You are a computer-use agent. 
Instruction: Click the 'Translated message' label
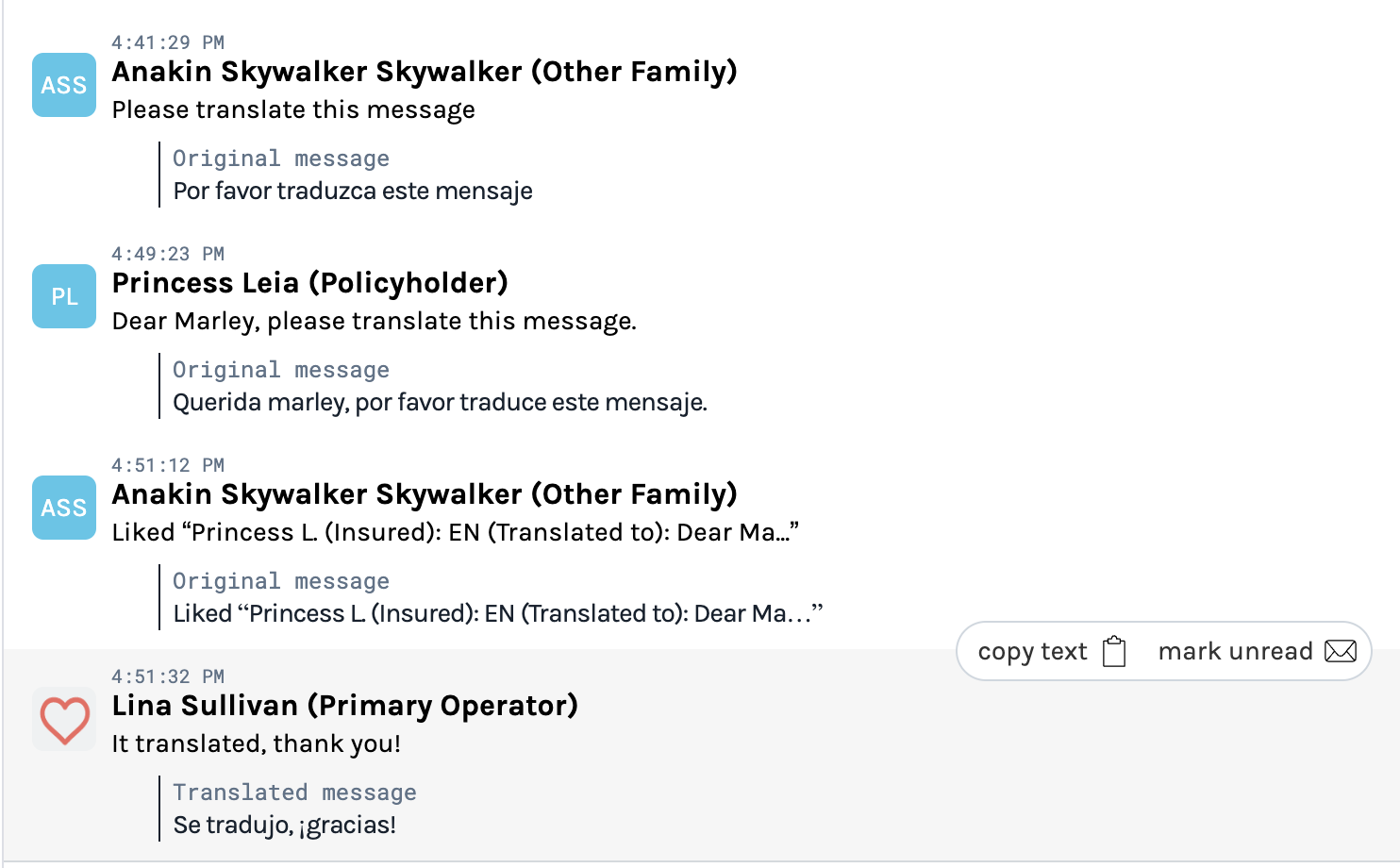[294, 793]
